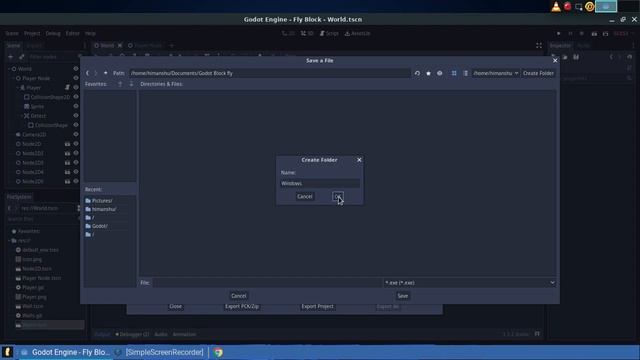Collapse the Player Node in scene tree
Screen dimensions: 640x360
tap(13, 78)
